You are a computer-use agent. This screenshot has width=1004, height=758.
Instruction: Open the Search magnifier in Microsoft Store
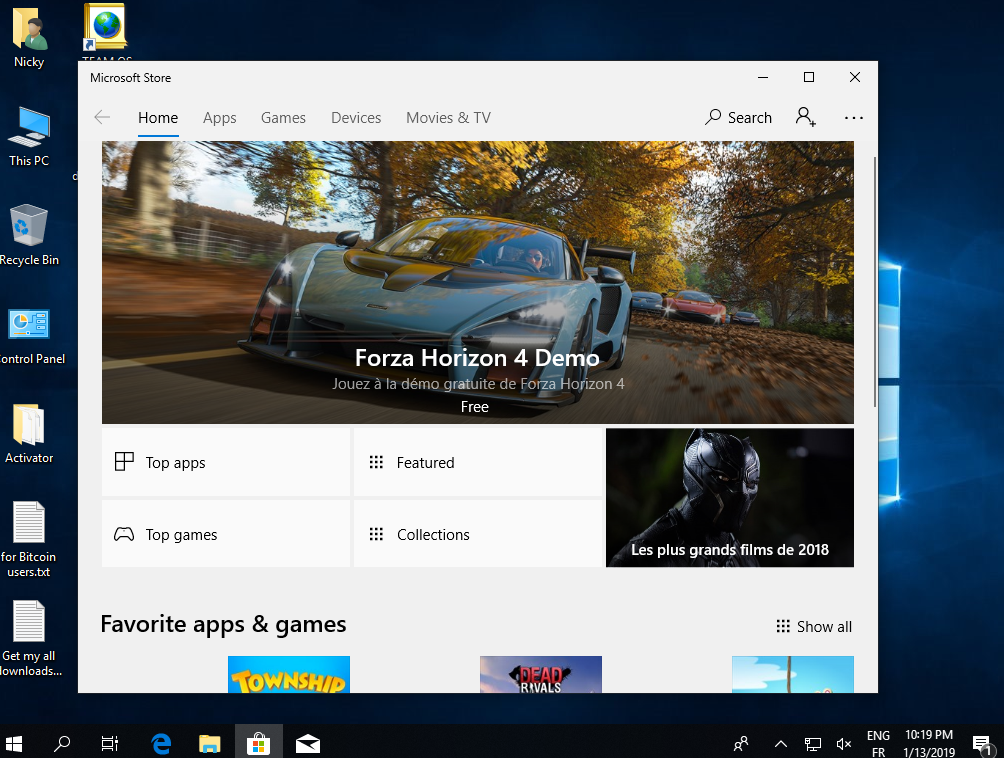tap(738, 117)
